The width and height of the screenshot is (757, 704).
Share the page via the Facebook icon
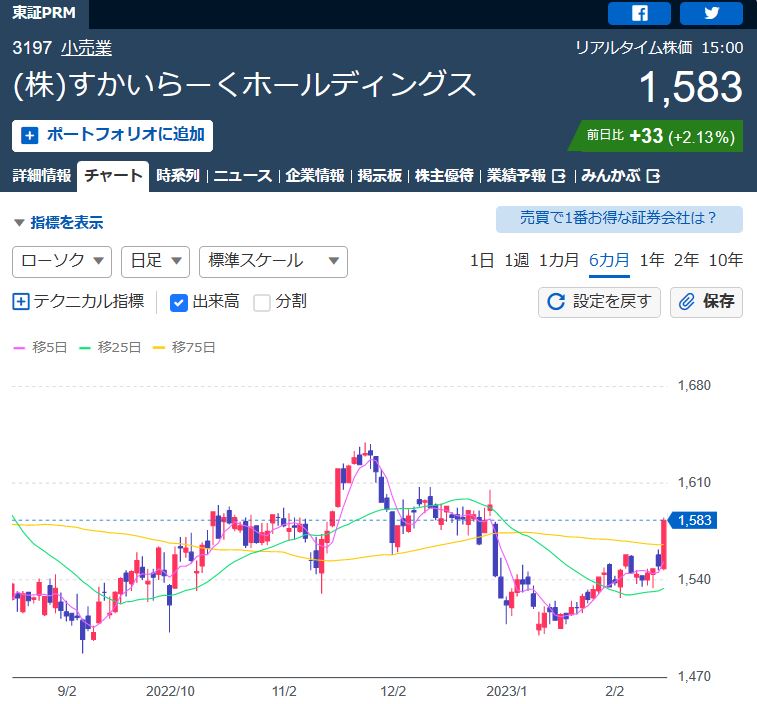[x=639, y=13]
